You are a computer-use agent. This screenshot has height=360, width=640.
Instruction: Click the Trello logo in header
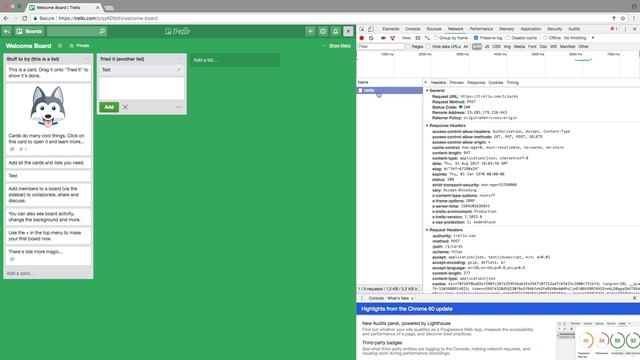coord(178,31)
